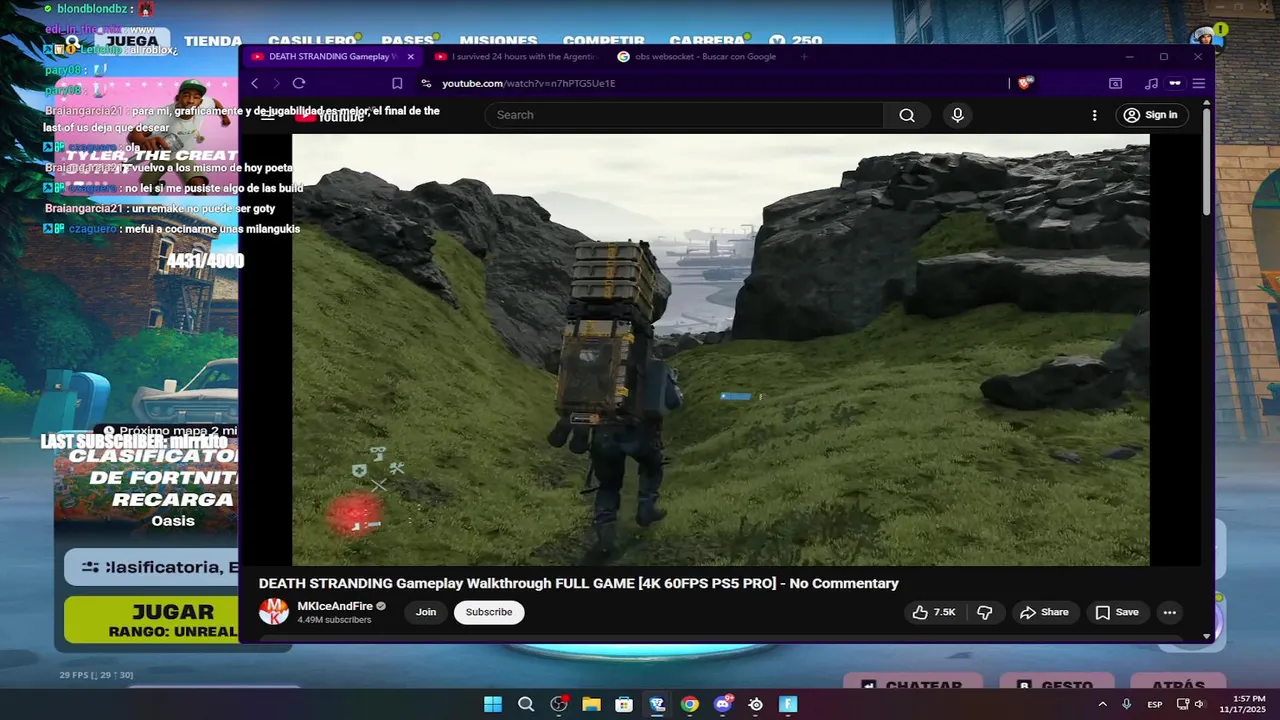Viewport: 1280px width, 720px height.
Task: Click the tray microphone icon
Action: click(1127, 704)
